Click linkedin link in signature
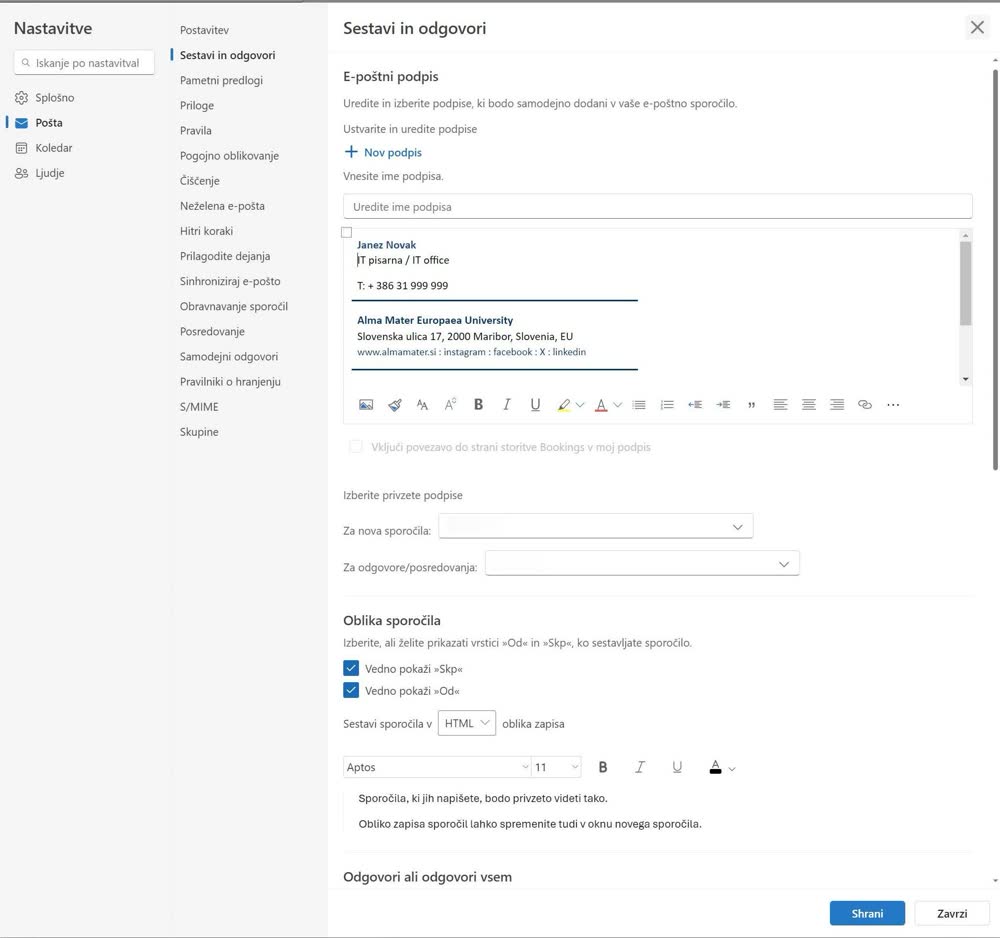This screenshot has height=938, width=1000. click(x=569, y=352)
